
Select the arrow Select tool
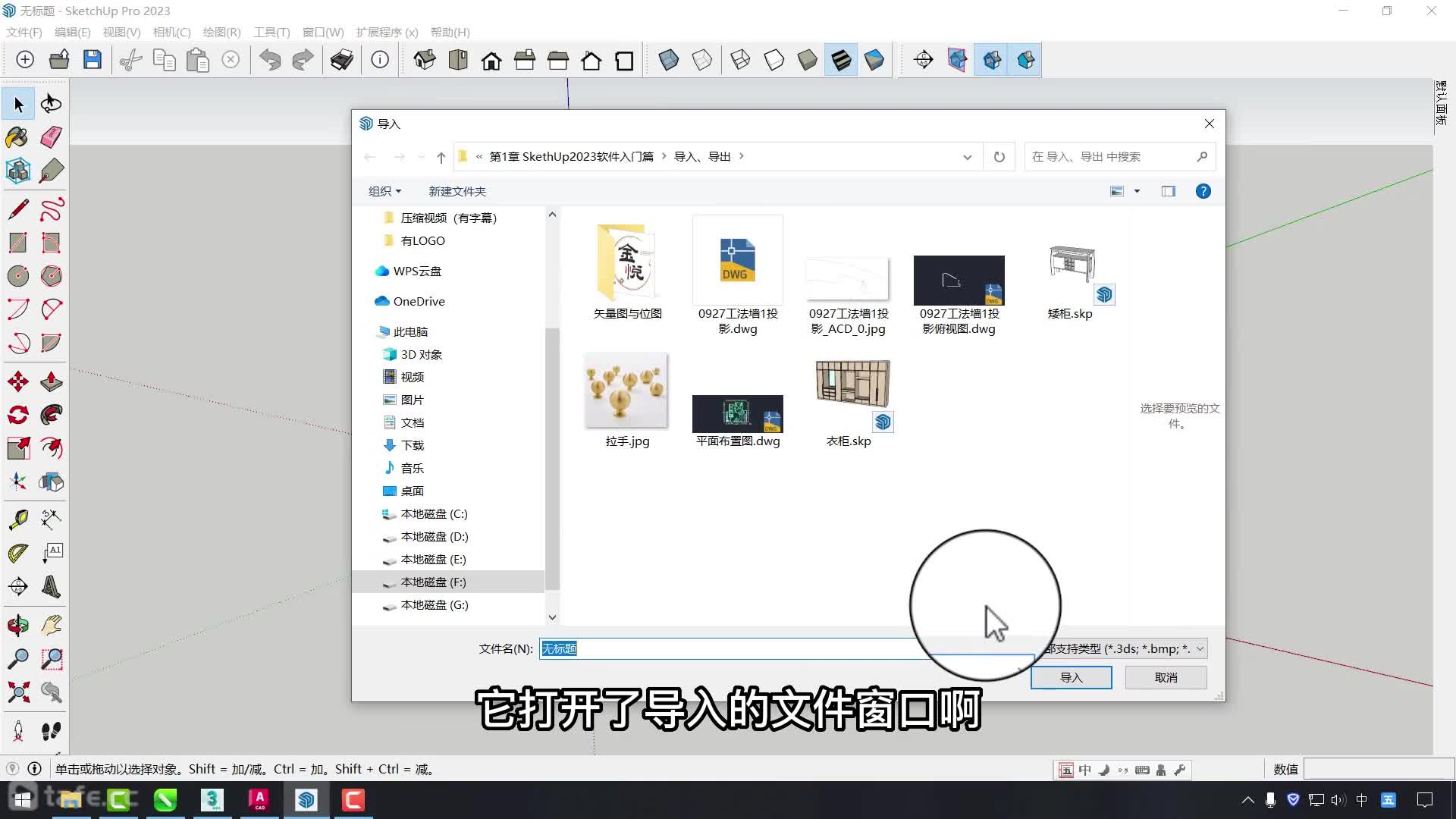click(x=18, y=104)
